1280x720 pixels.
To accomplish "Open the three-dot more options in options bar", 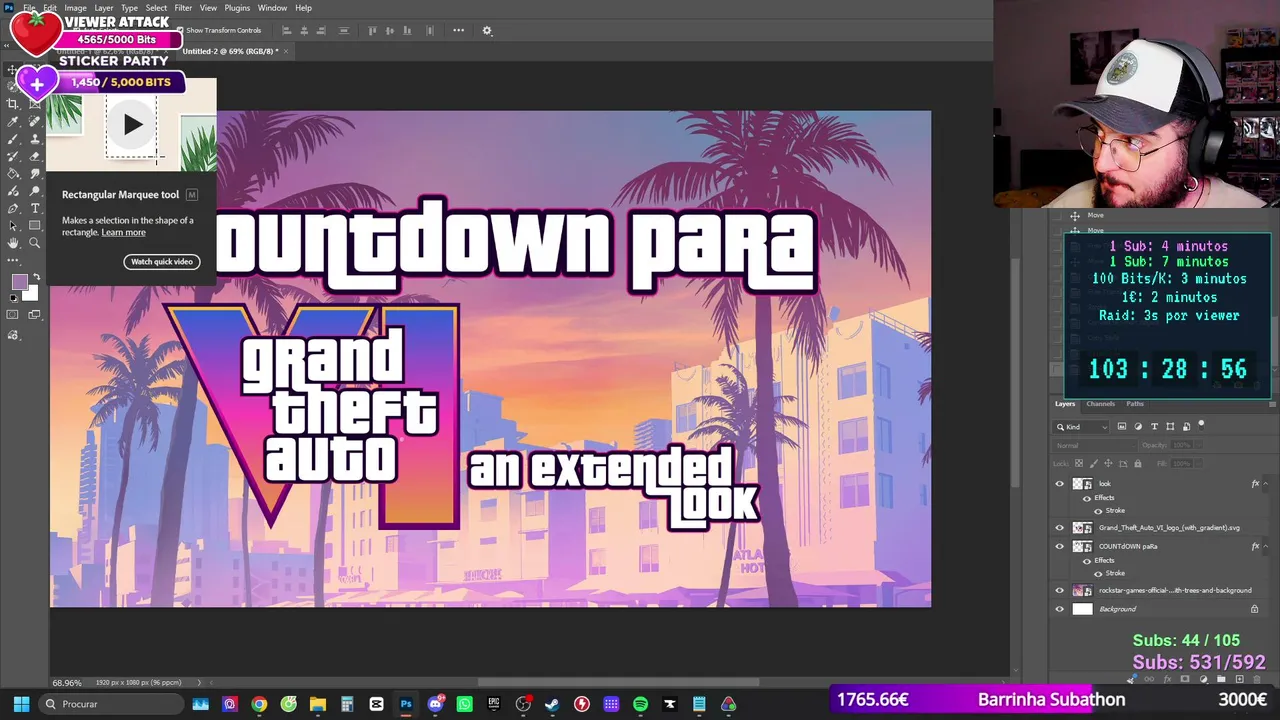I will 458,30.
